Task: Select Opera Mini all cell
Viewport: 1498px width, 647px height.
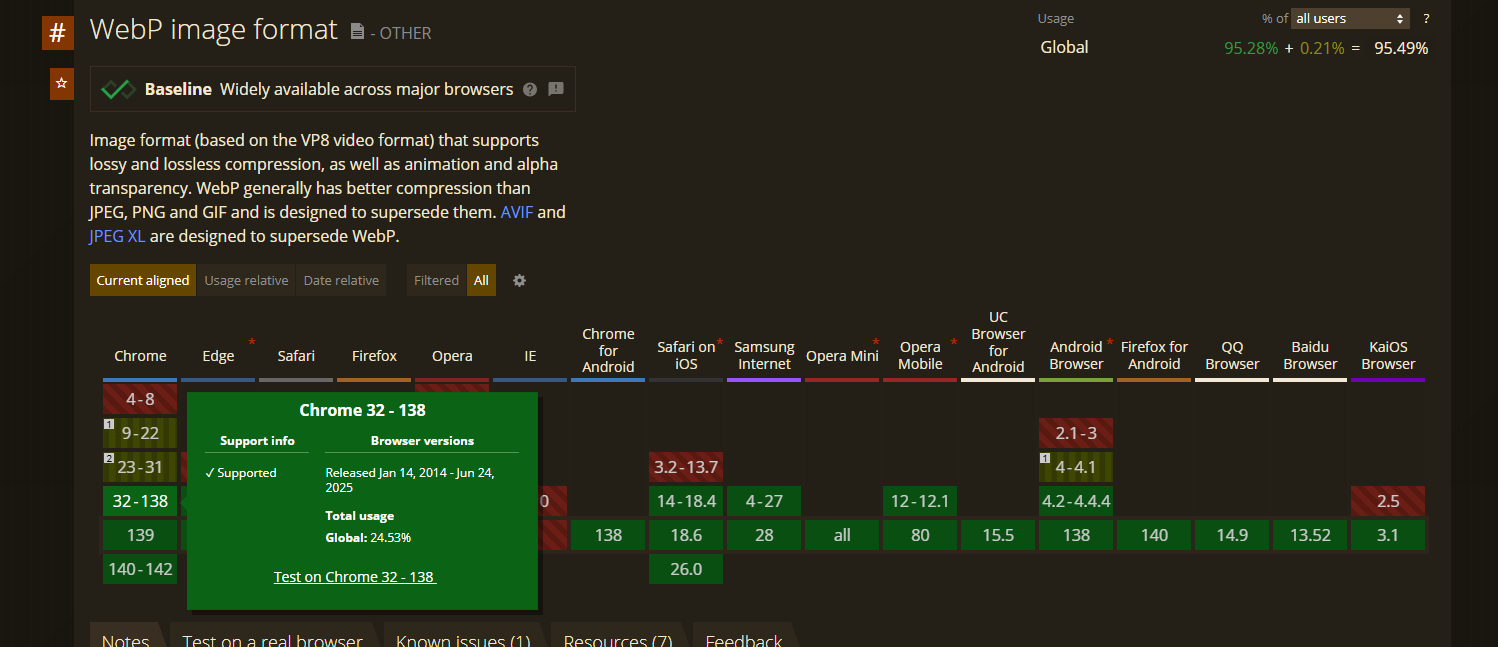Action: (842, 535)
